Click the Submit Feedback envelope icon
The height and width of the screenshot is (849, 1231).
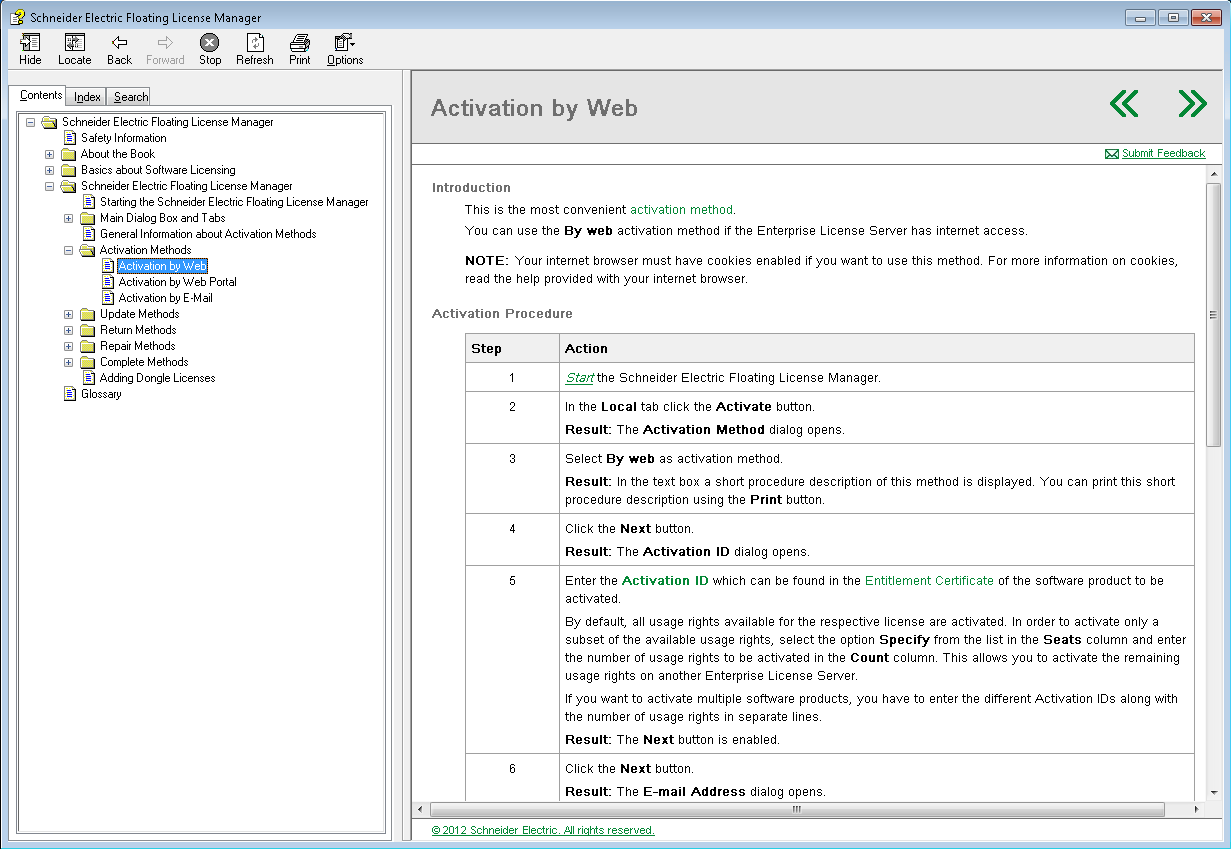pos(1111,154)
